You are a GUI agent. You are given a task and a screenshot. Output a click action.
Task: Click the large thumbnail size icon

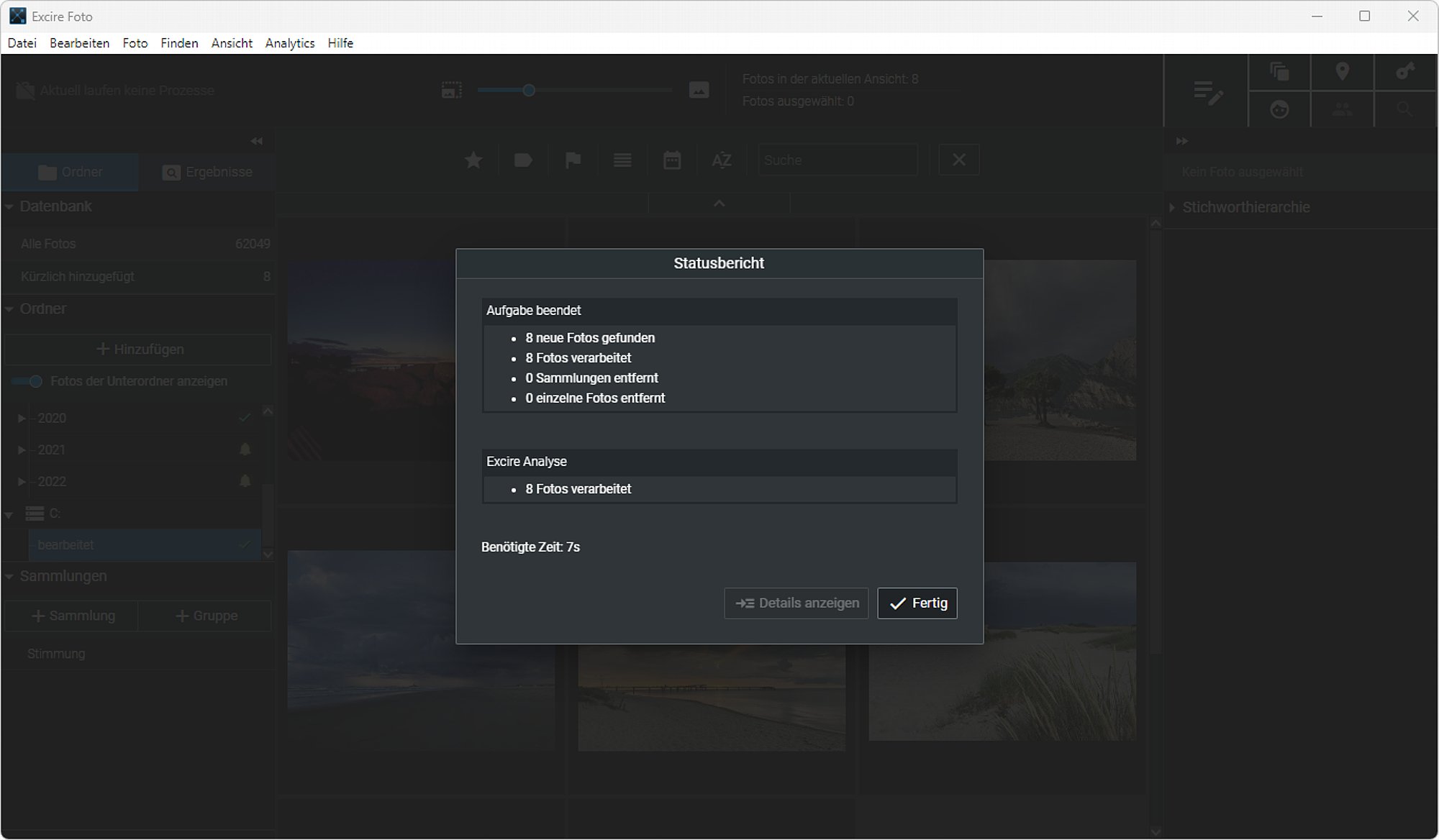point(699,91)
